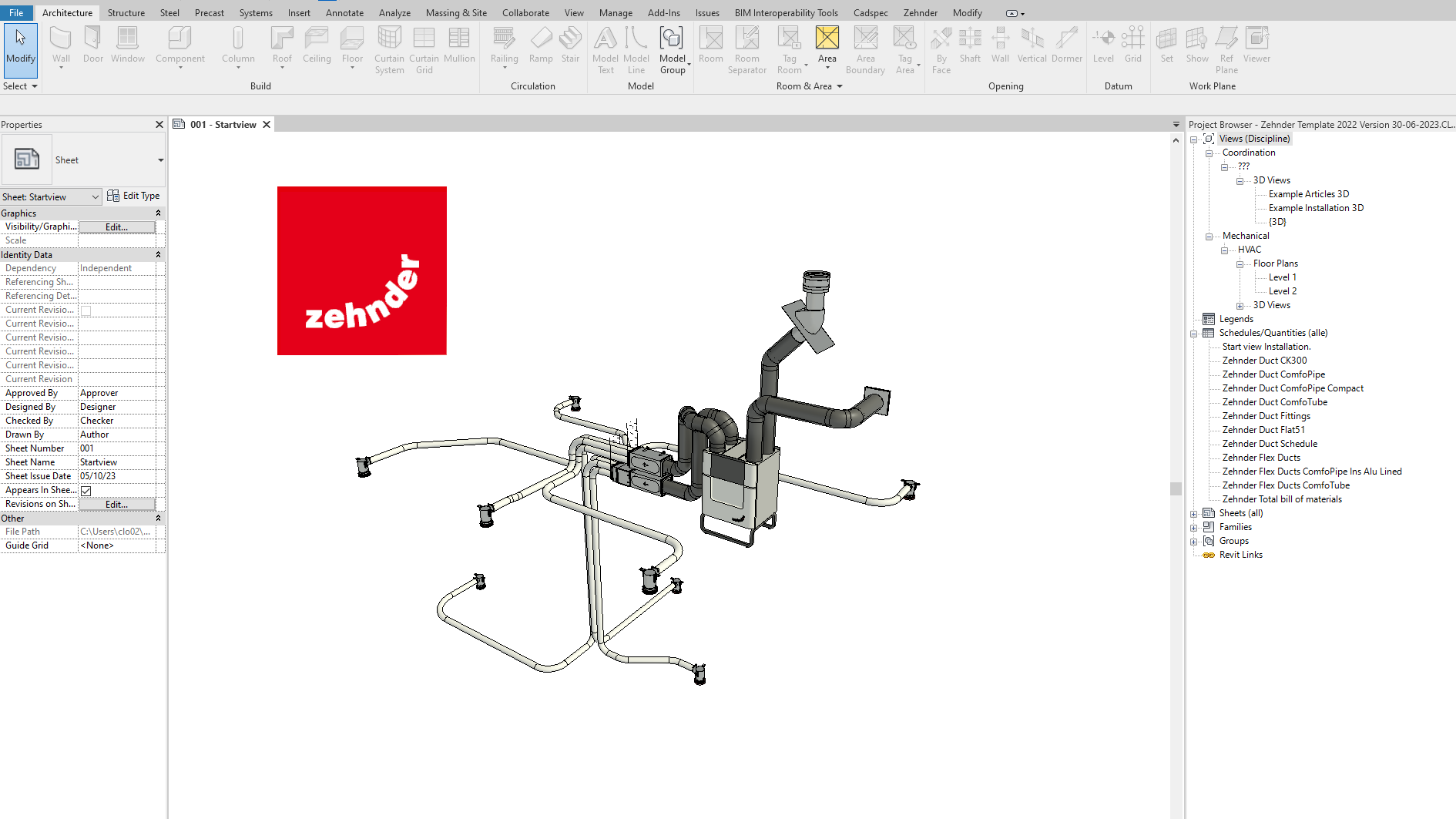Click the Edit Type button
Screen dimensions: 1456x819
coord(134,196)
